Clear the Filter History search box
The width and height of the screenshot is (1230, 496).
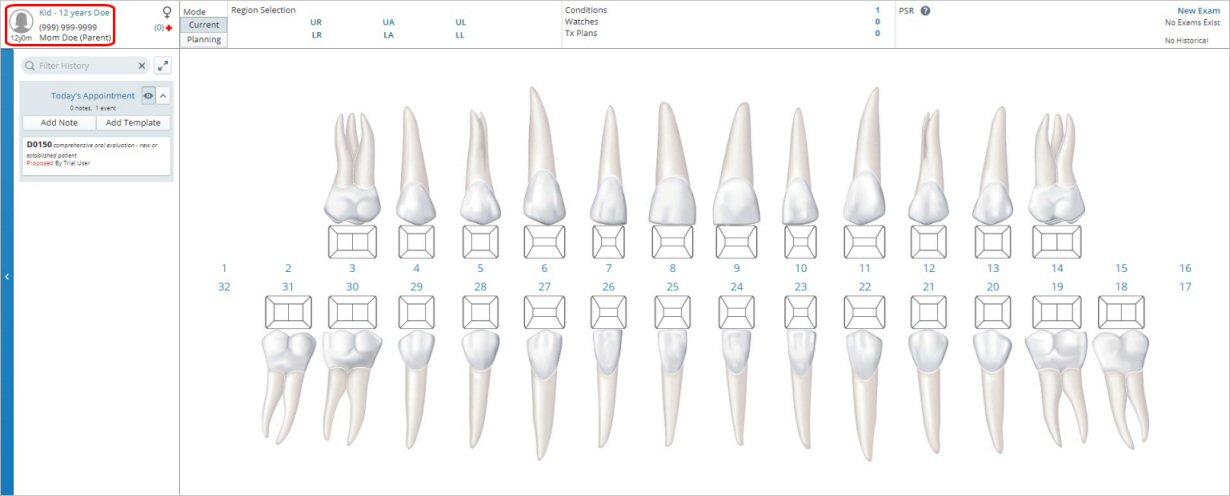[141, 66]
